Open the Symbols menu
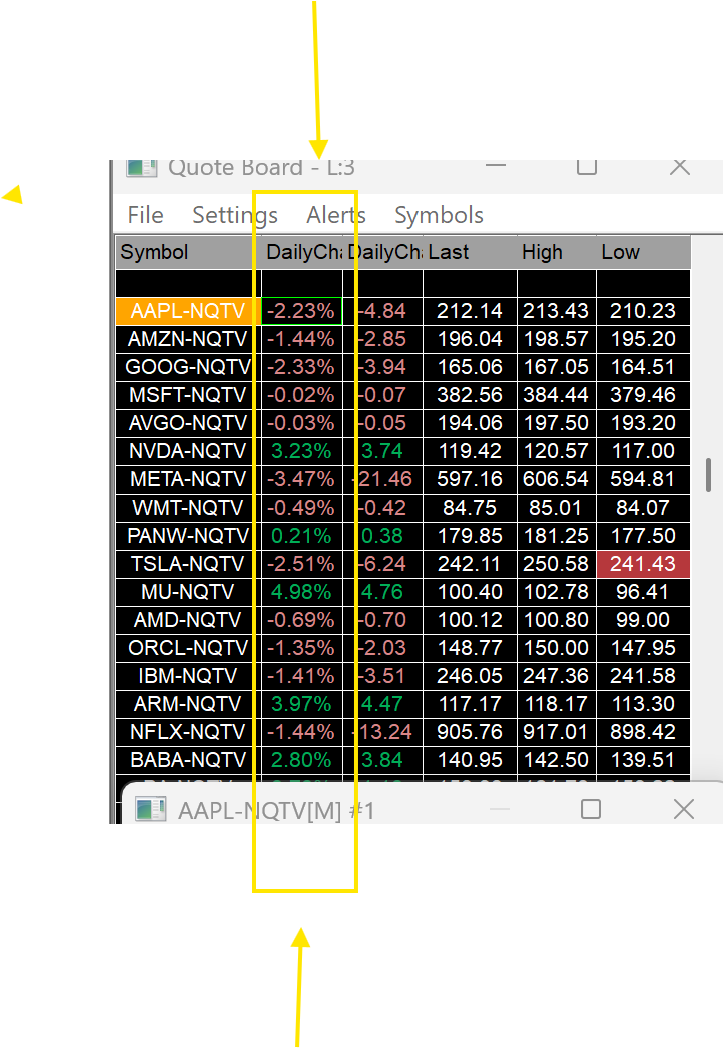Image resolution: width=723 pixels, height=1048 pixels. [x=438, y=215]
